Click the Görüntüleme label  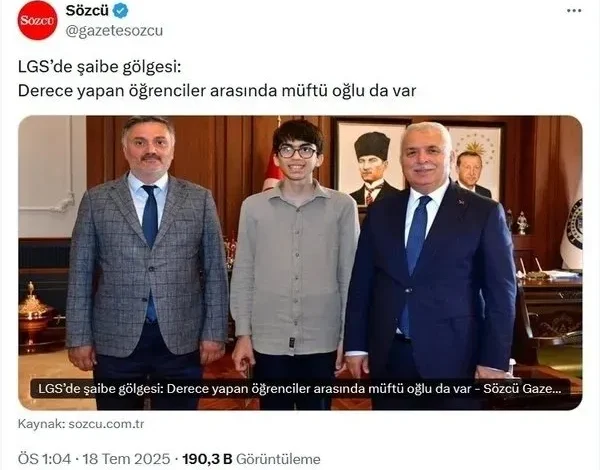(278, 459)
